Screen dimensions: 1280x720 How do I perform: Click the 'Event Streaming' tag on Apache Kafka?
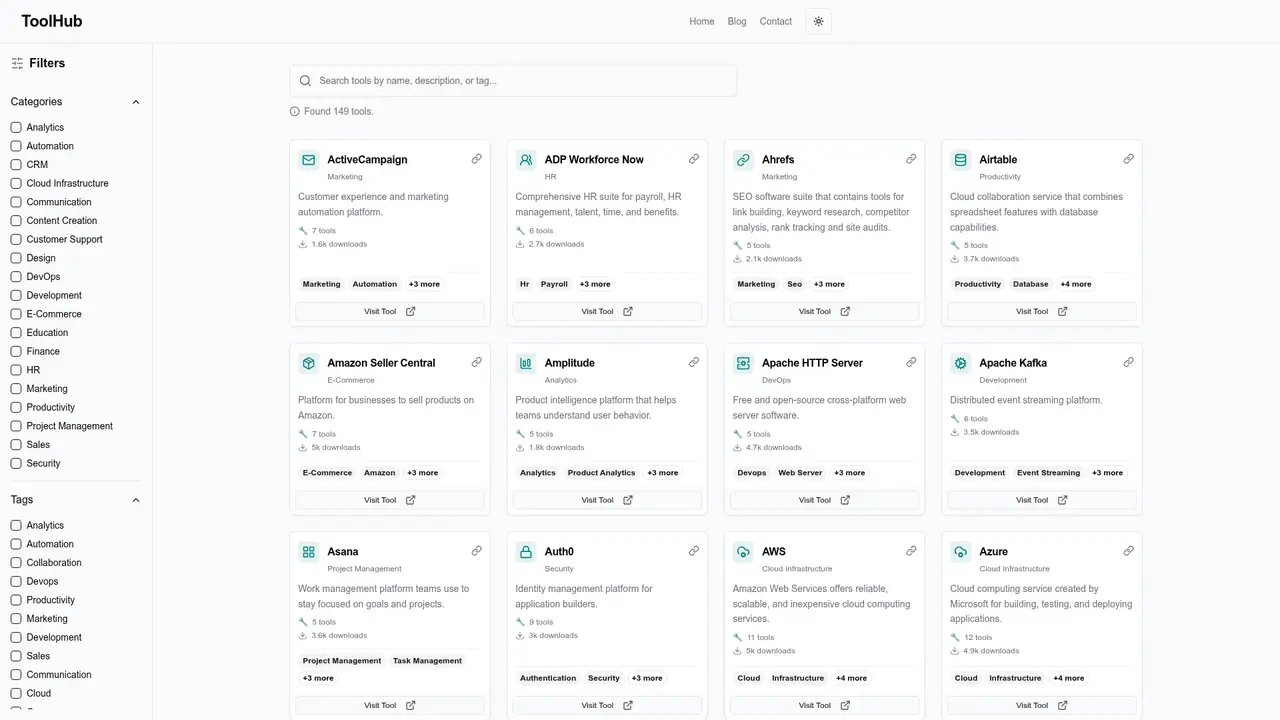tap(1048, 473)
